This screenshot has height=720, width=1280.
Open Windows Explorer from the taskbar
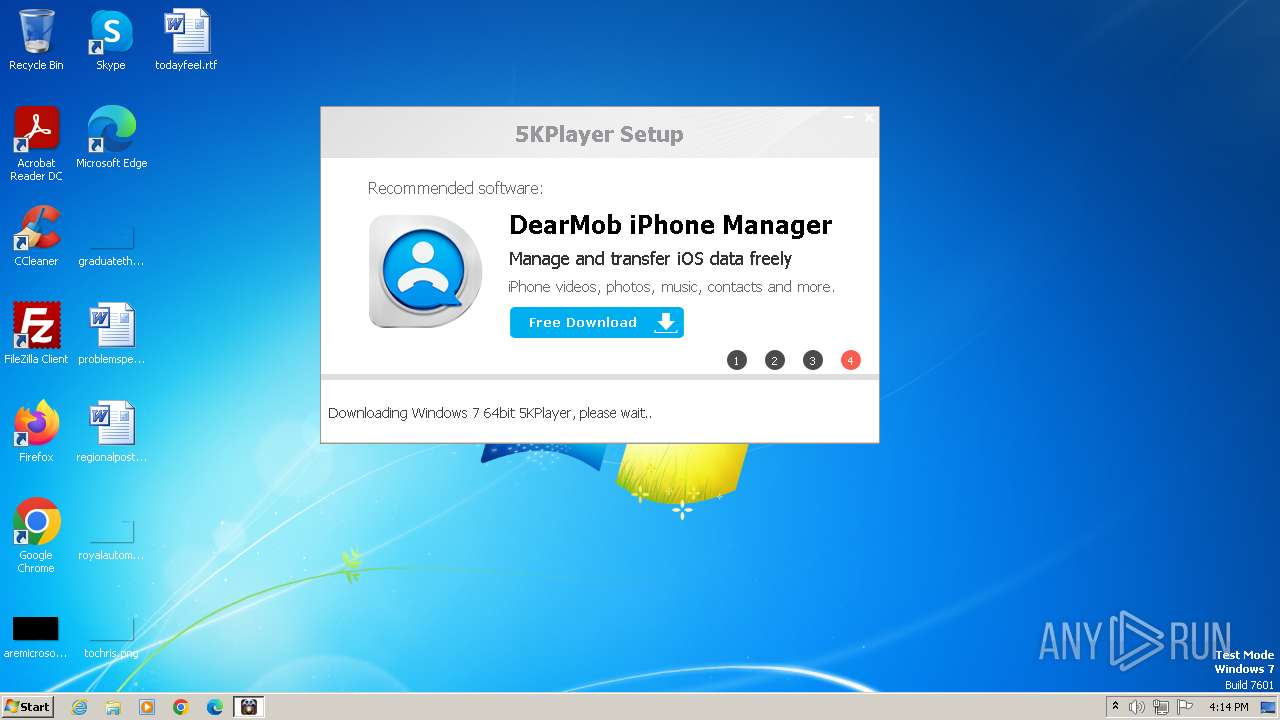coord(113,707)
